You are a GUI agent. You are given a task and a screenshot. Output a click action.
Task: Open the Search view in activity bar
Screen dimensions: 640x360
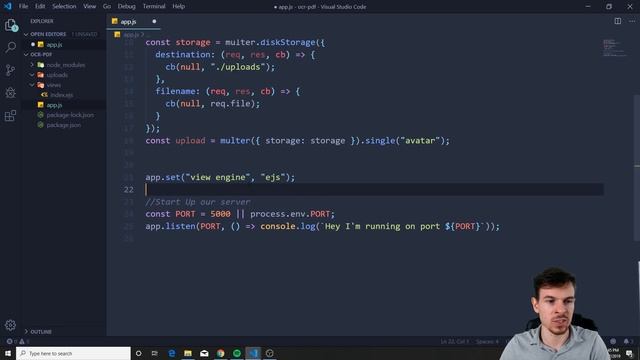(x=11, y=47)
